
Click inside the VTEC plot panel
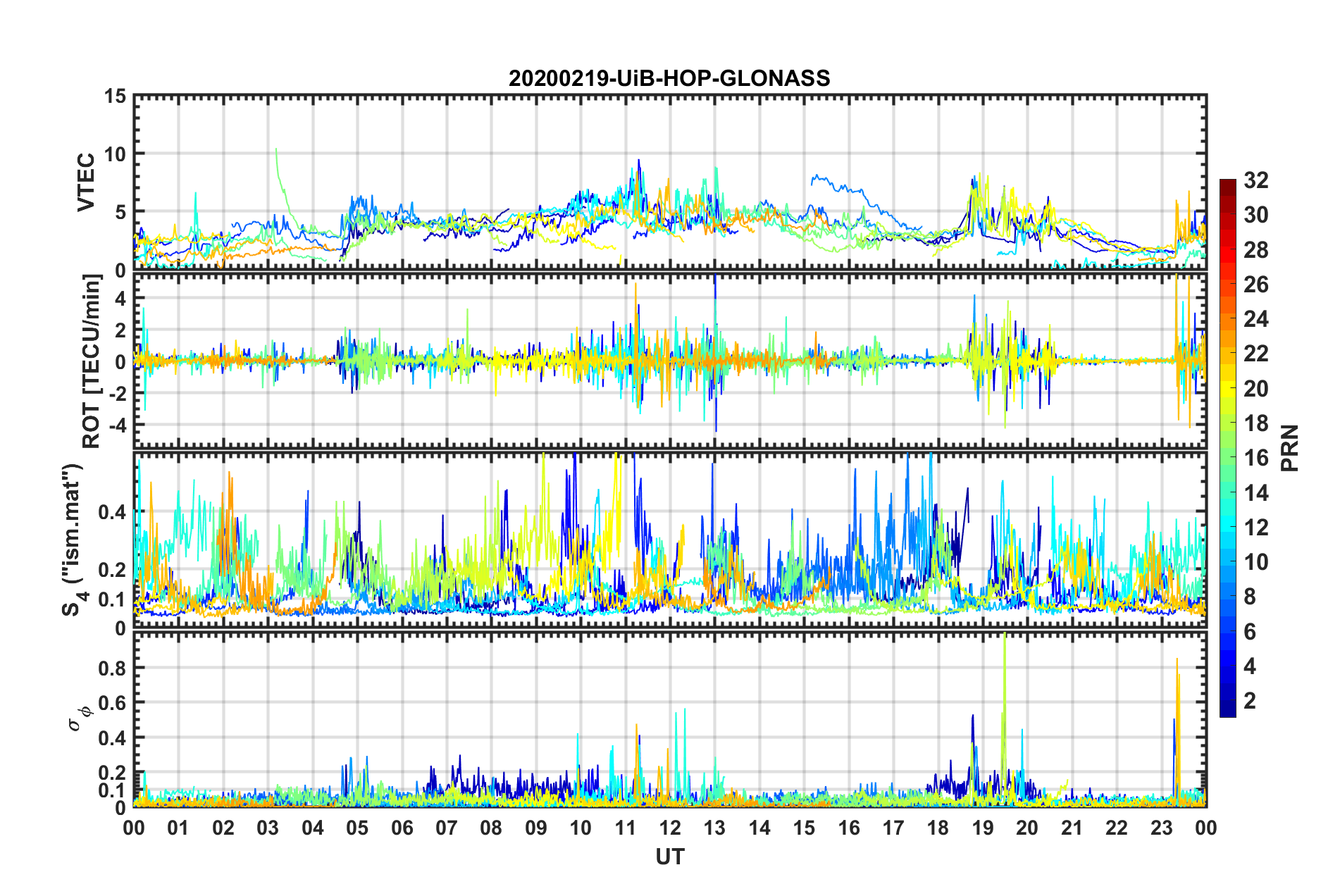pyautogui.click(x=670, y=182)
